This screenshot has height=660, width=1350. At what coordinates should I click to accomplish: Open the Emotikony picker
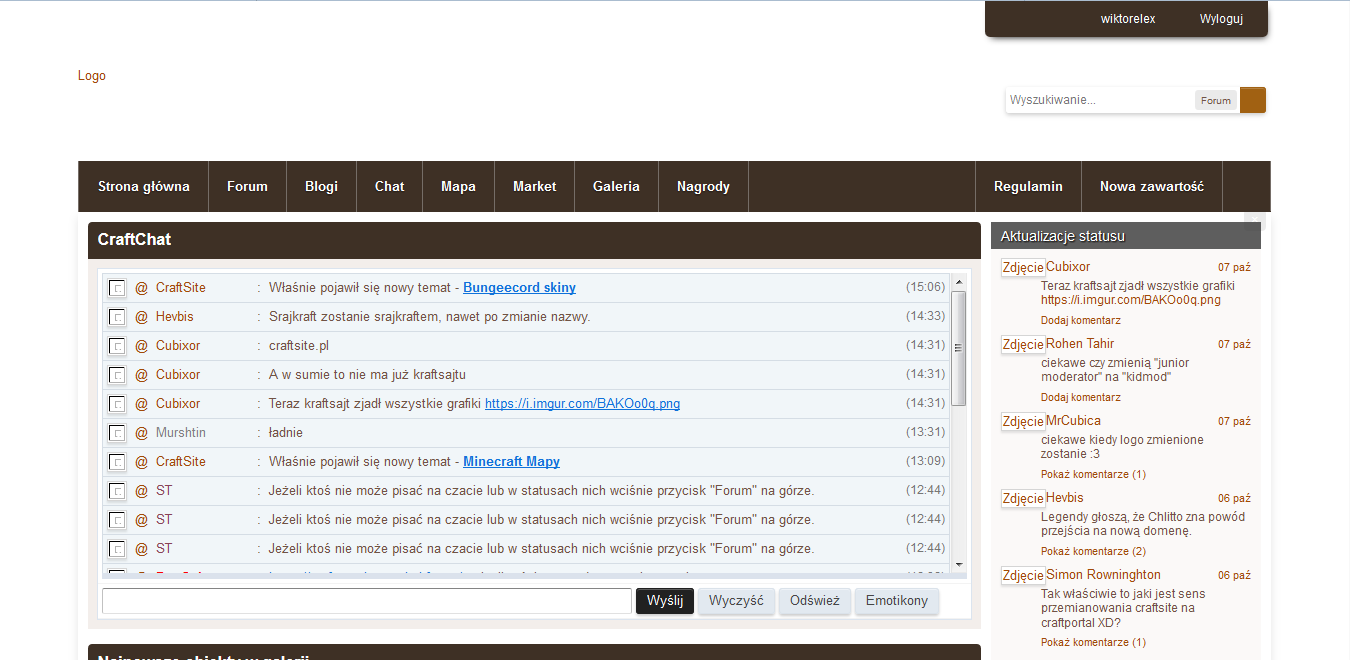(897, 601)
